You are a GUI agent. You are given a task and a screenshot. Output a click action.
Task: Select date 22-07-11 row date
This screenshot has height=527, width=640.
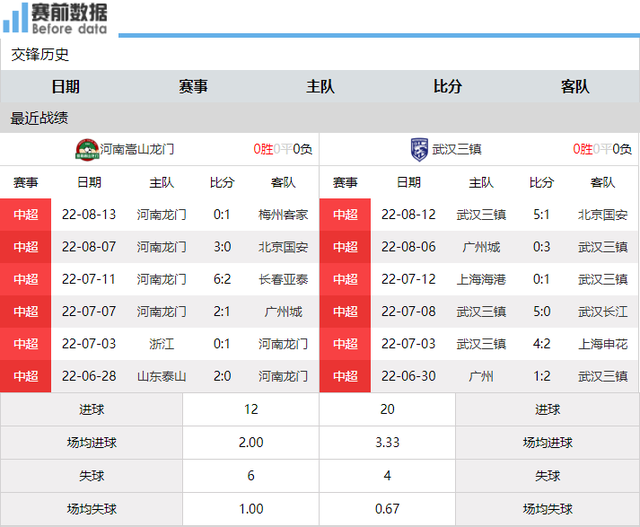[x=89, y=279]
